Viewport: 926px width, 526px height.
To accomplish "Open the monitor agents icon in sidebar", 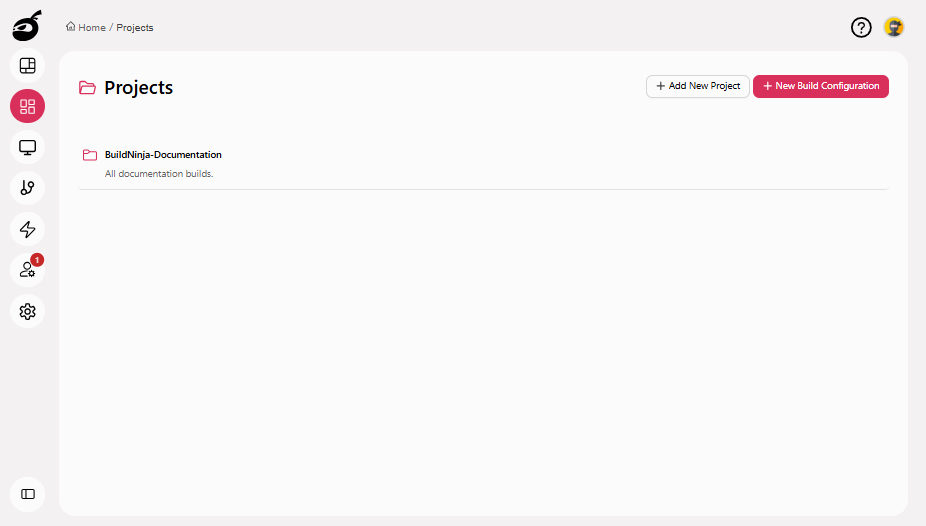I will coord(28,147).
